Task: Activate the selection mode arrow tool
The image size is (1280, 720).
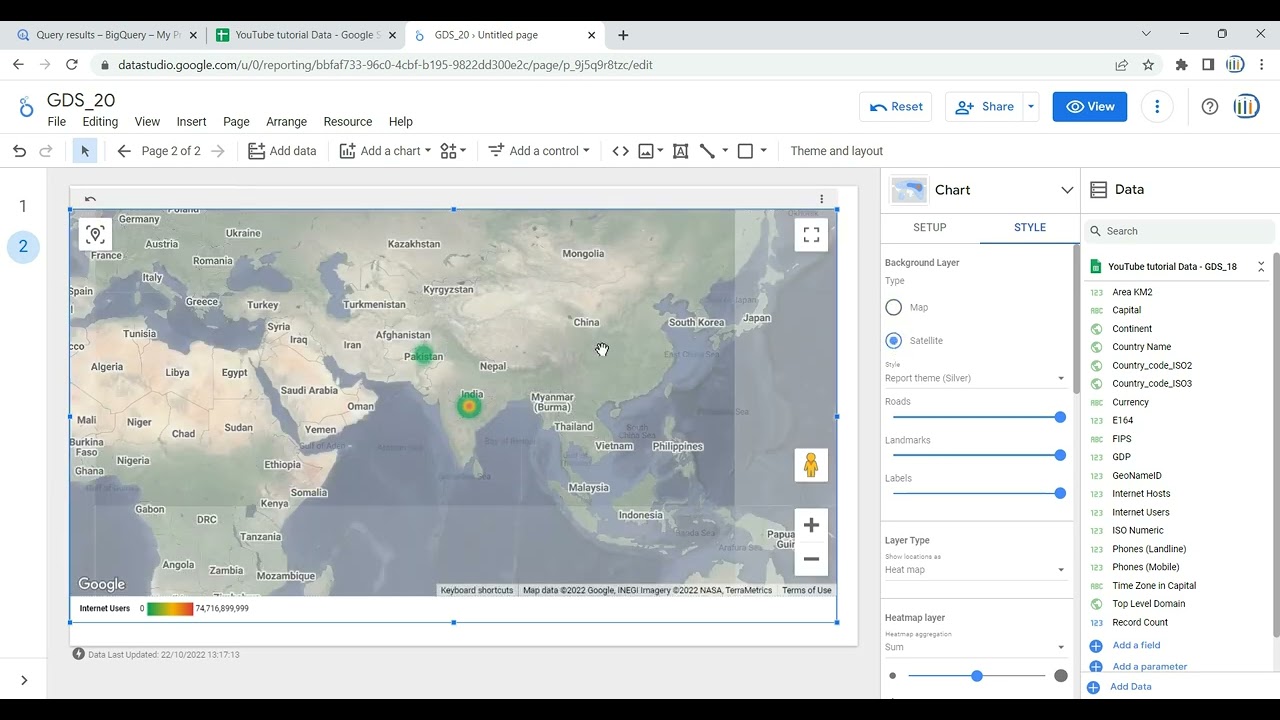Action: pyautogui.click(x=85, y=151)
